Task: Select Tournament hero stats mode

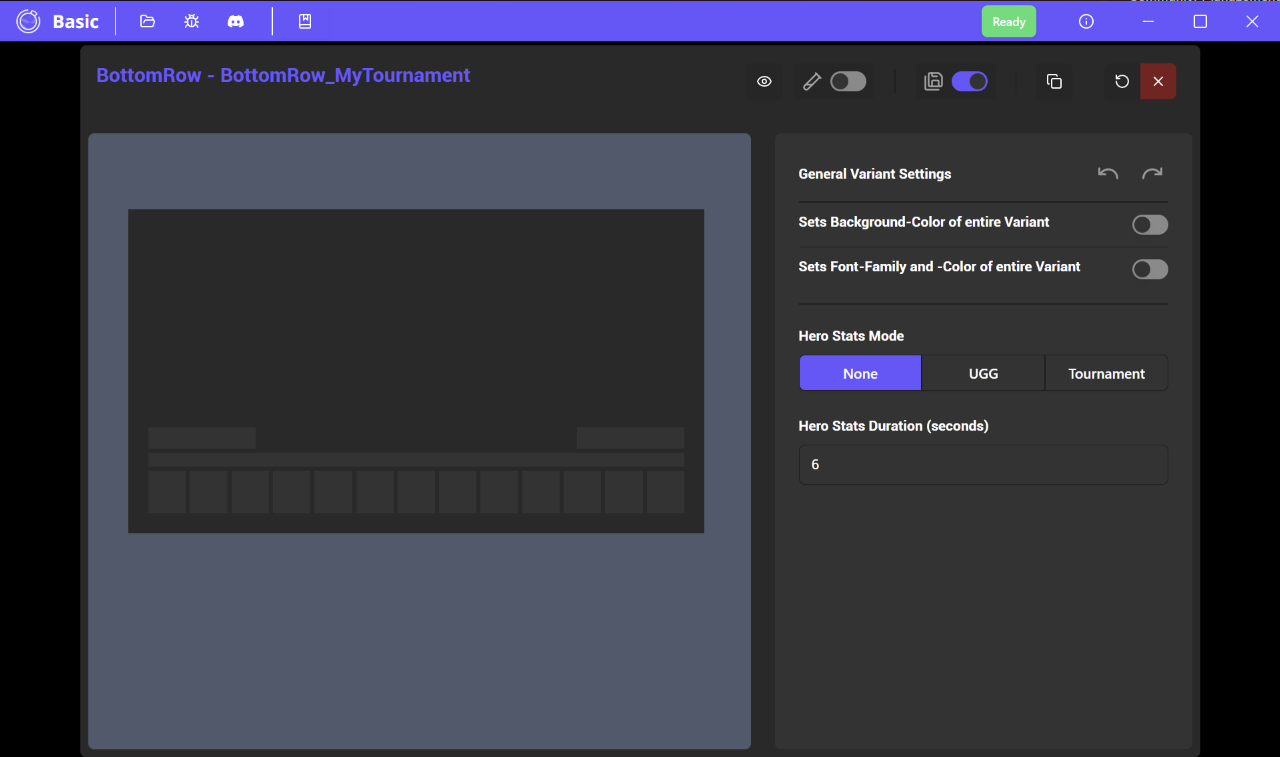Action: click(x=1106, y=373)
